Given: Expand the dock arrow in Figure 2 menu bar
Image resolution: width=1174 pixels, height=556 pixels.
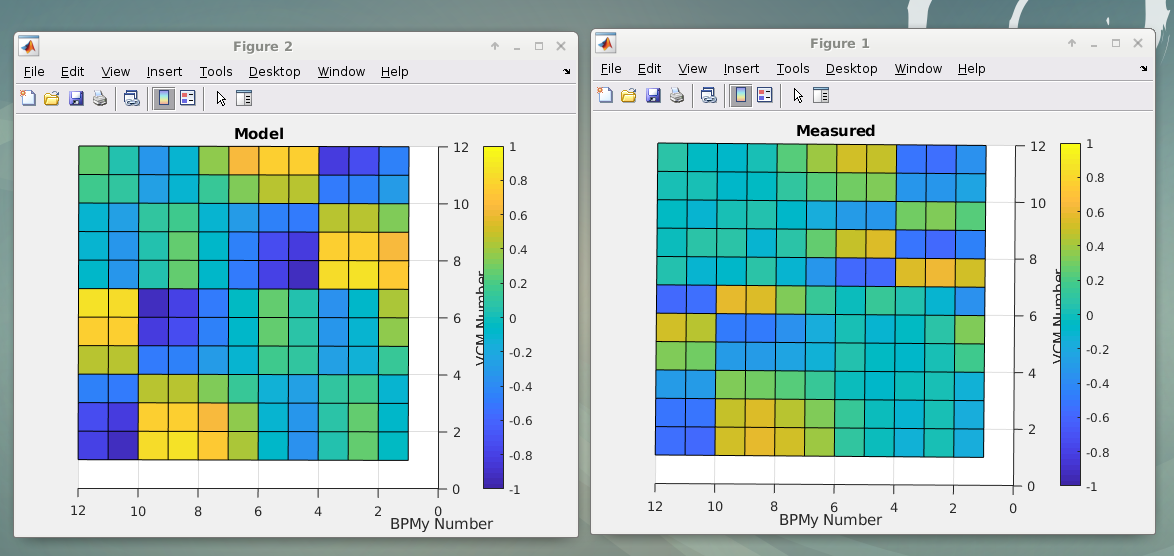Looking at the screenshot, I should point(567,72).
